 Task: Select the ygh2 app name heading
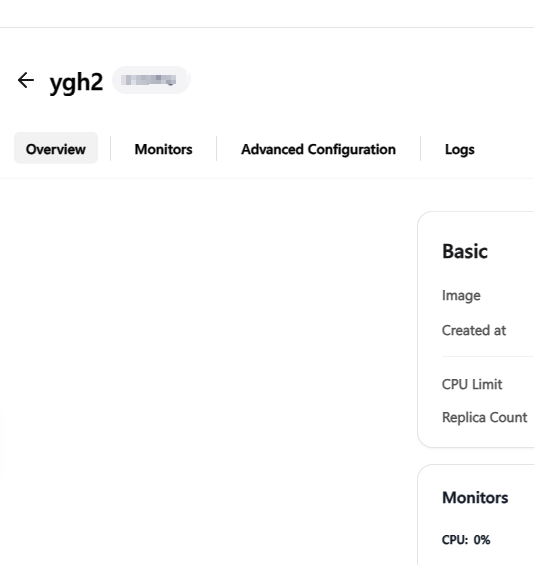(x=76, y=82)
